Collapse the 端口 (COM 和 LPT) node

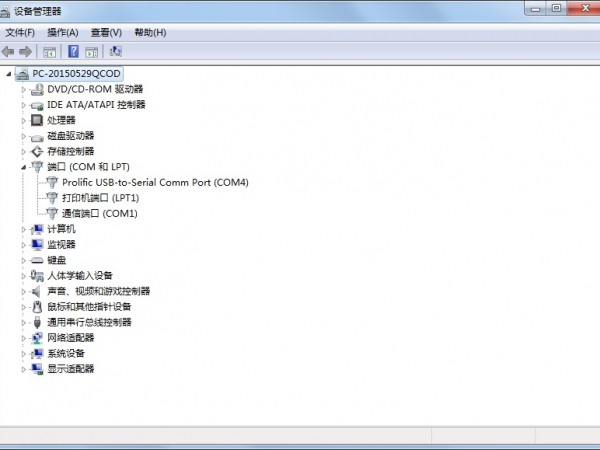[x=25, y=167]
